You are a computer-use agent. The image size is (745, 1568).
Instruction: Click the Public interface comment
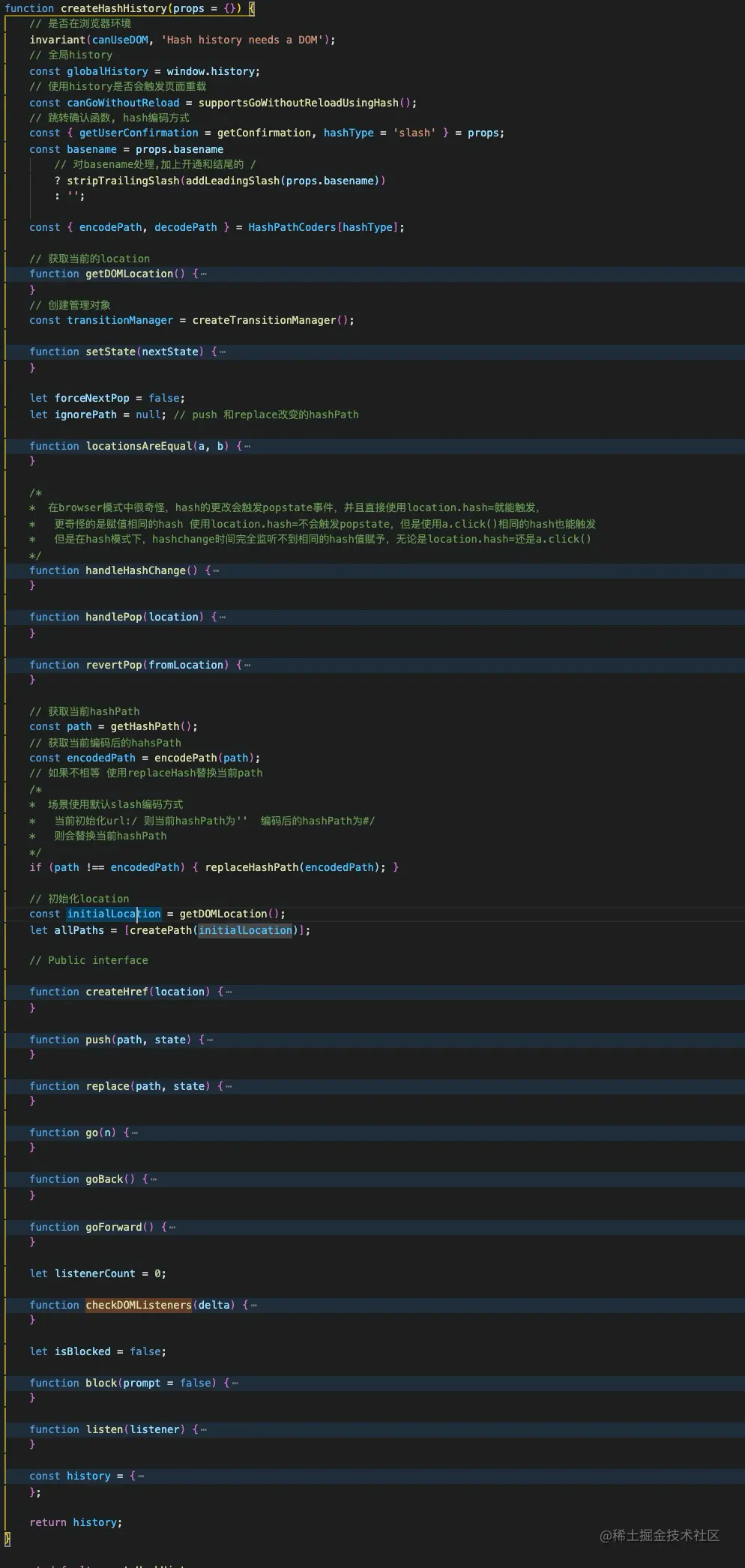(x=88, y=960)
